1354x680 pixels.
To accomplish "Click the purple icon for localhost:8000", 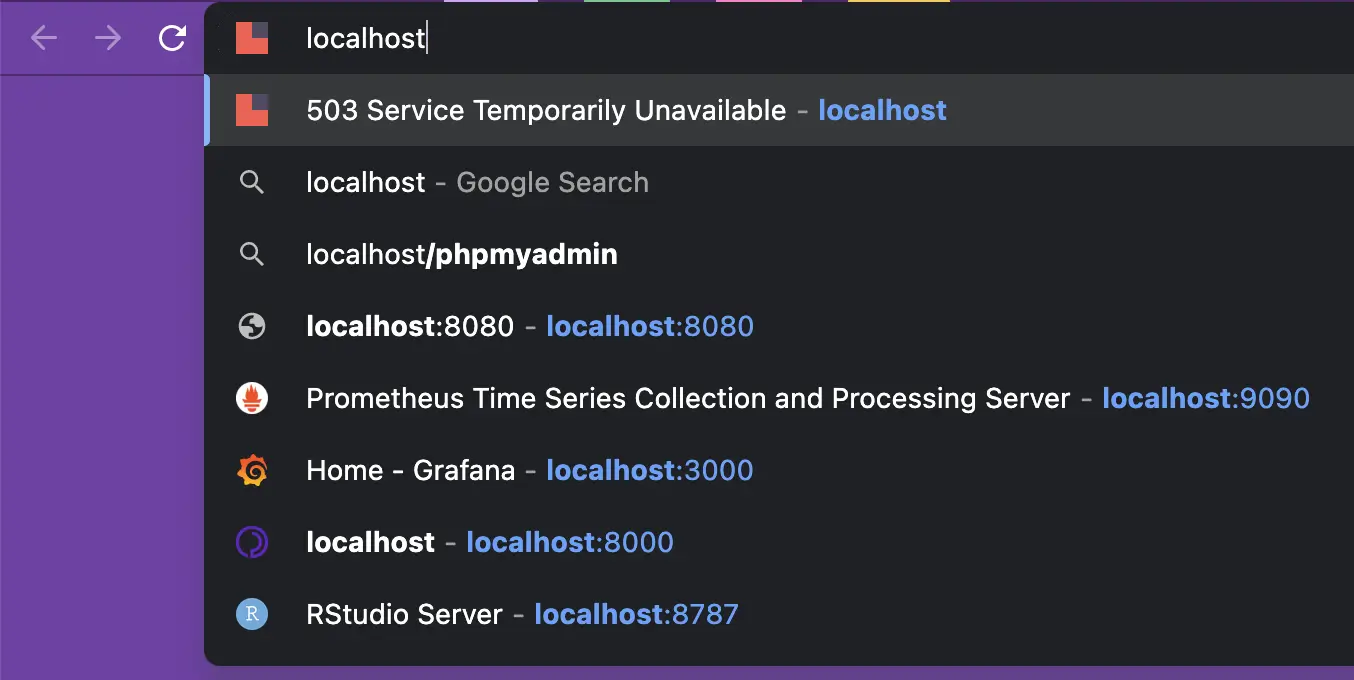I will coord(252,542).
